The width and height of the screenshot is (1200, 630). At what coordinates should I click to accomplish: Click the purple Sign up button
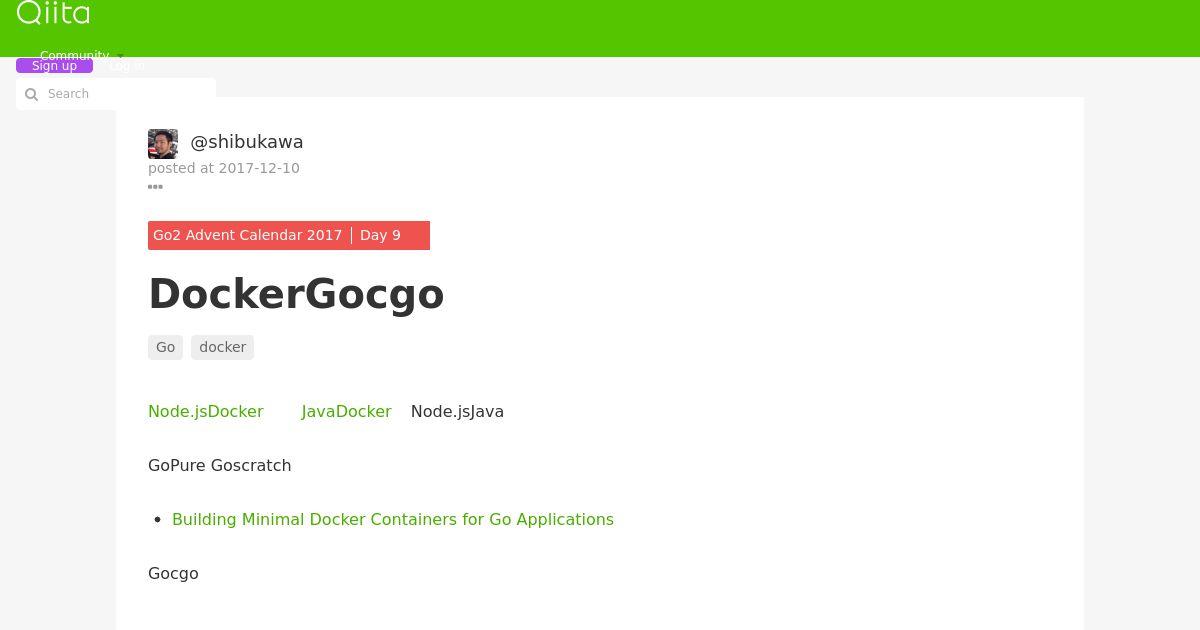coord(54,66)
